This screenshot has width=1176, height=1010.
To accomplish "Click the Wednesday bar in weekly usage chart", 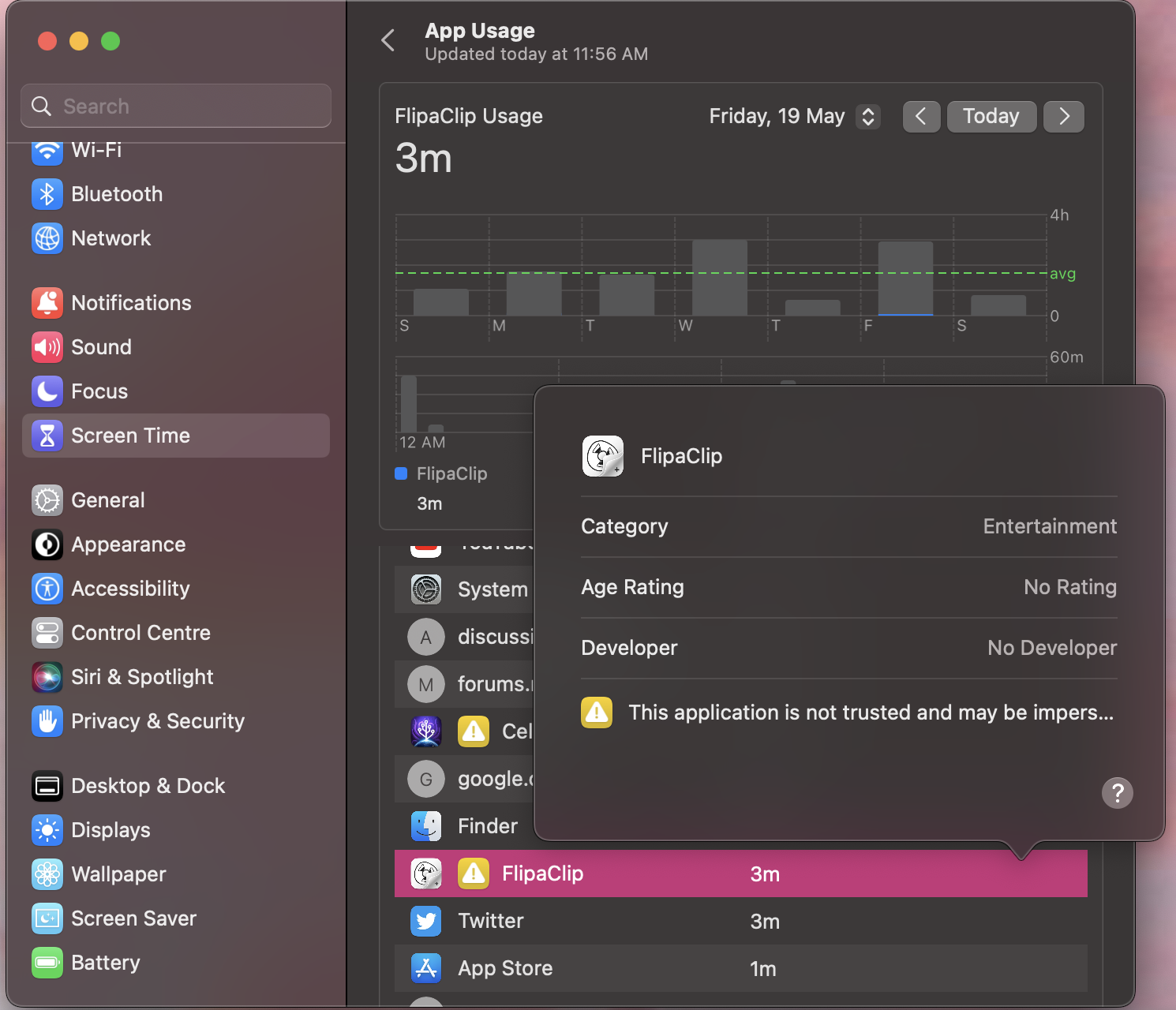I will [720, 278].
